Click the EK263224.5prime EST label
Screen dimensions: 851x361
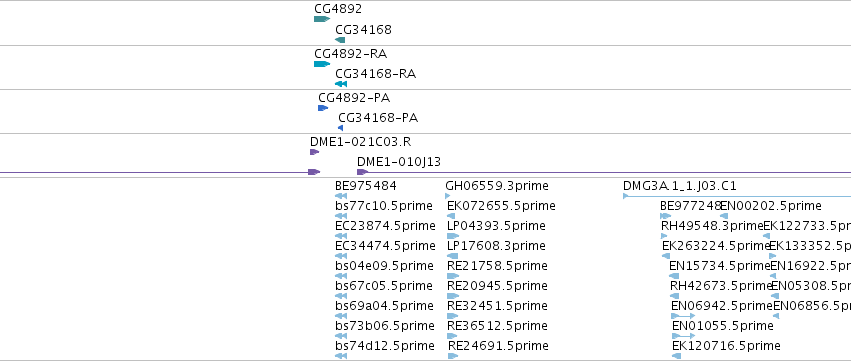tap(716, 246)
